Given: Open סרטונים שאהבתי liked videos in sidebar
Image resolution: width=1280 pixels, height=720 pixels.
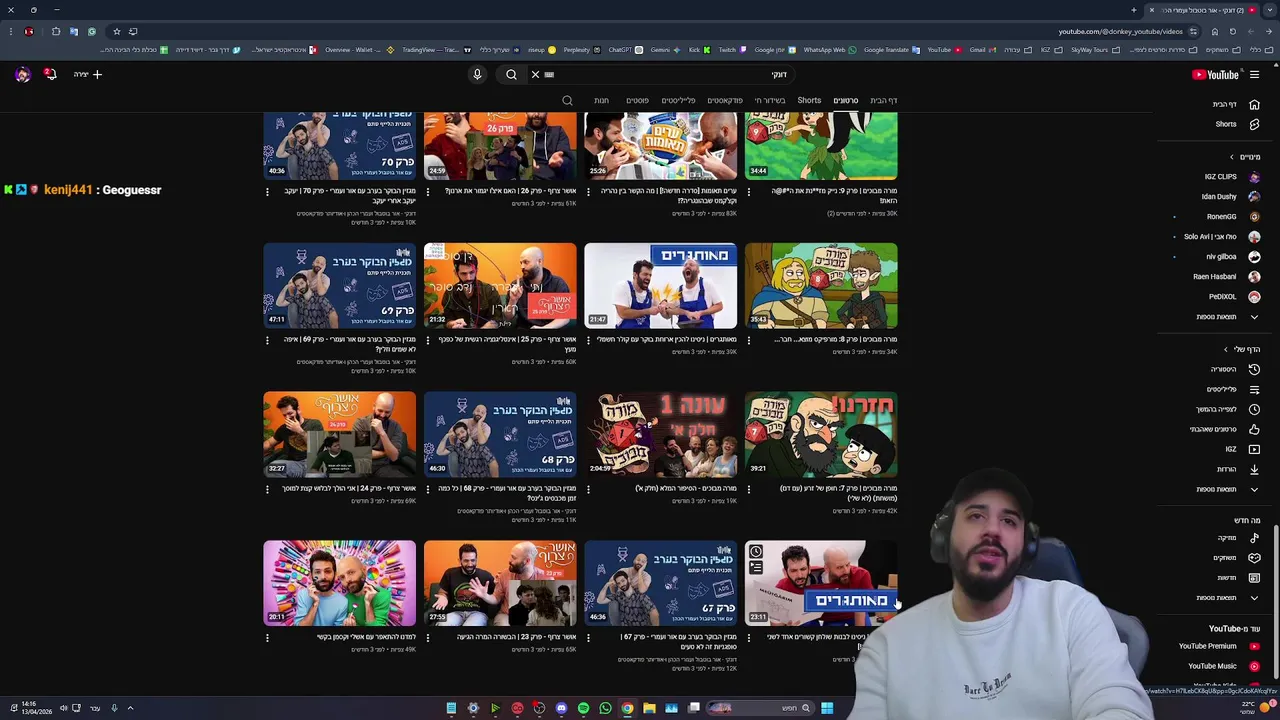Looking at the screenshot, I should coord(1223,429).
